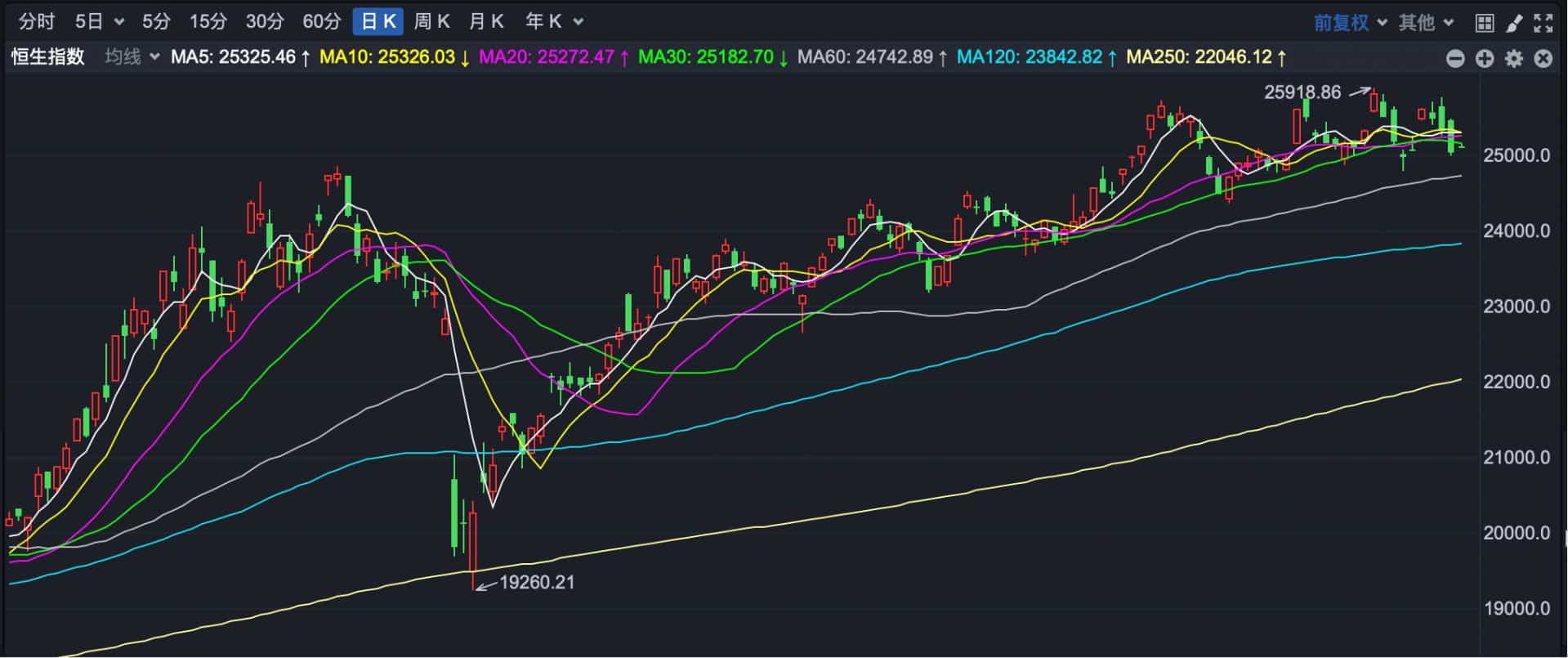This screenshot has width=1568, height=658.
Task: Open the 年K dropdown menu
Action: tap(554, 22)
